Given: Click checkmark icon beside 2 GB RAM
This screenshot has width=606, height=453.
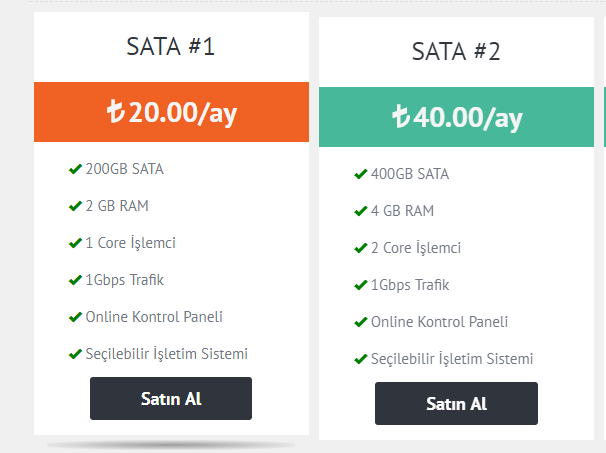Looking at the screenshot, I should [x=75, y=206].
